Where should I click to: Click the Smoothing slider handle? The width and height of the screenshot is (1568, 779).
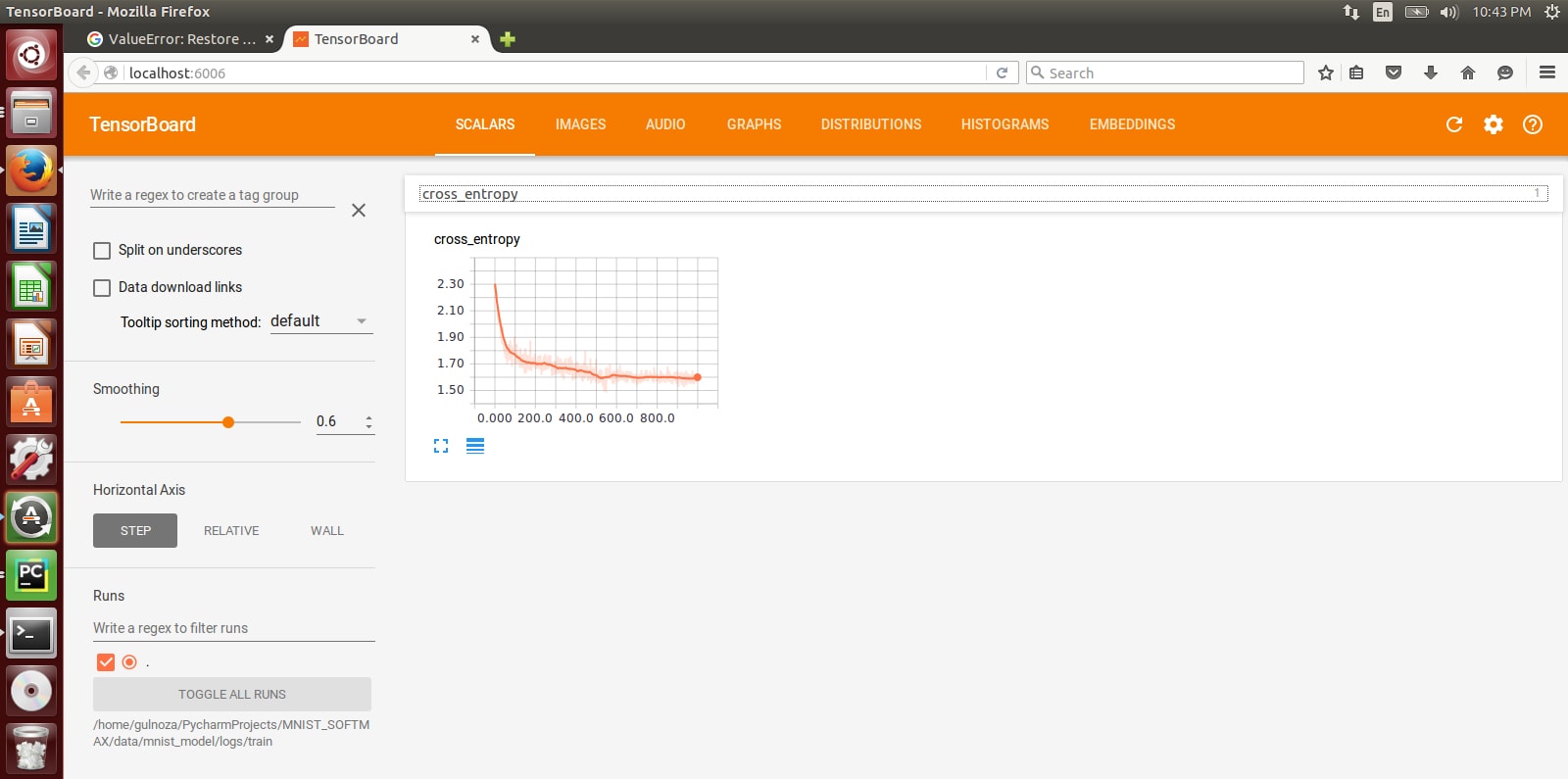228,422
